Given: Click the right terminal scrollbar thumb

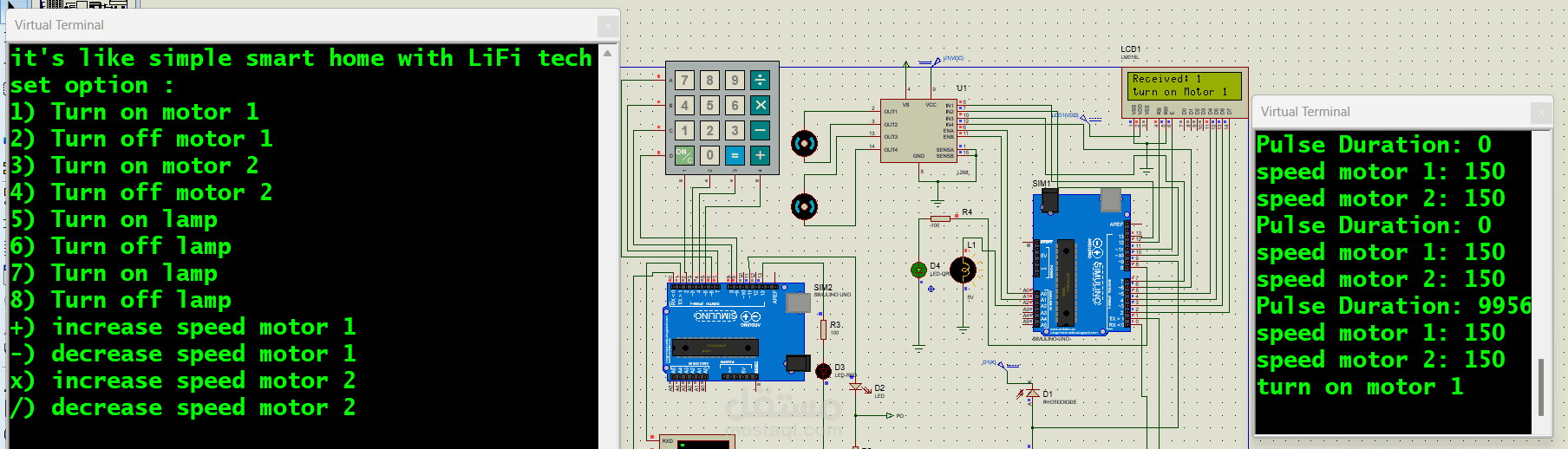Looking at the screenshot, I should (1541, 386).
